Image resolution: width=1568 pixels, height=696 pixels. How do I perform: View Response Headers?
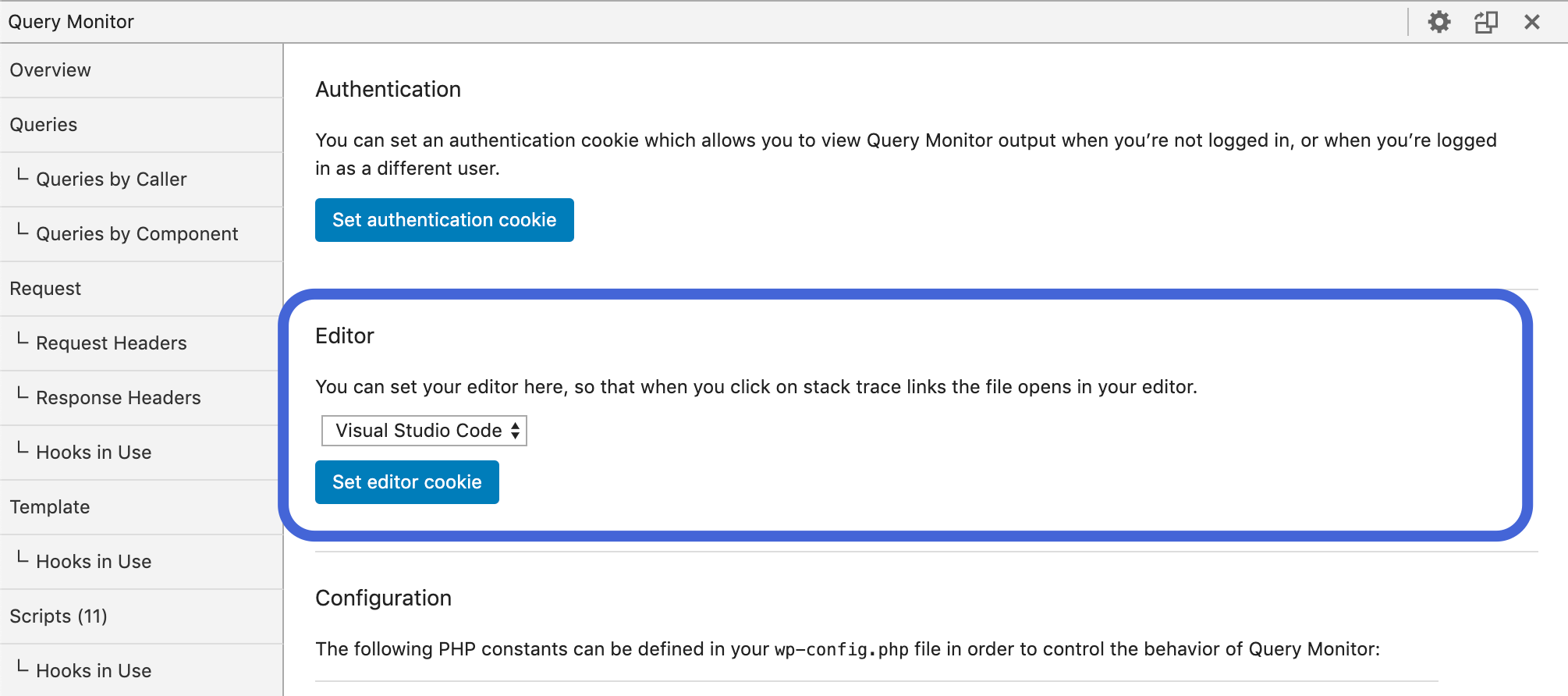pos(119,398)
